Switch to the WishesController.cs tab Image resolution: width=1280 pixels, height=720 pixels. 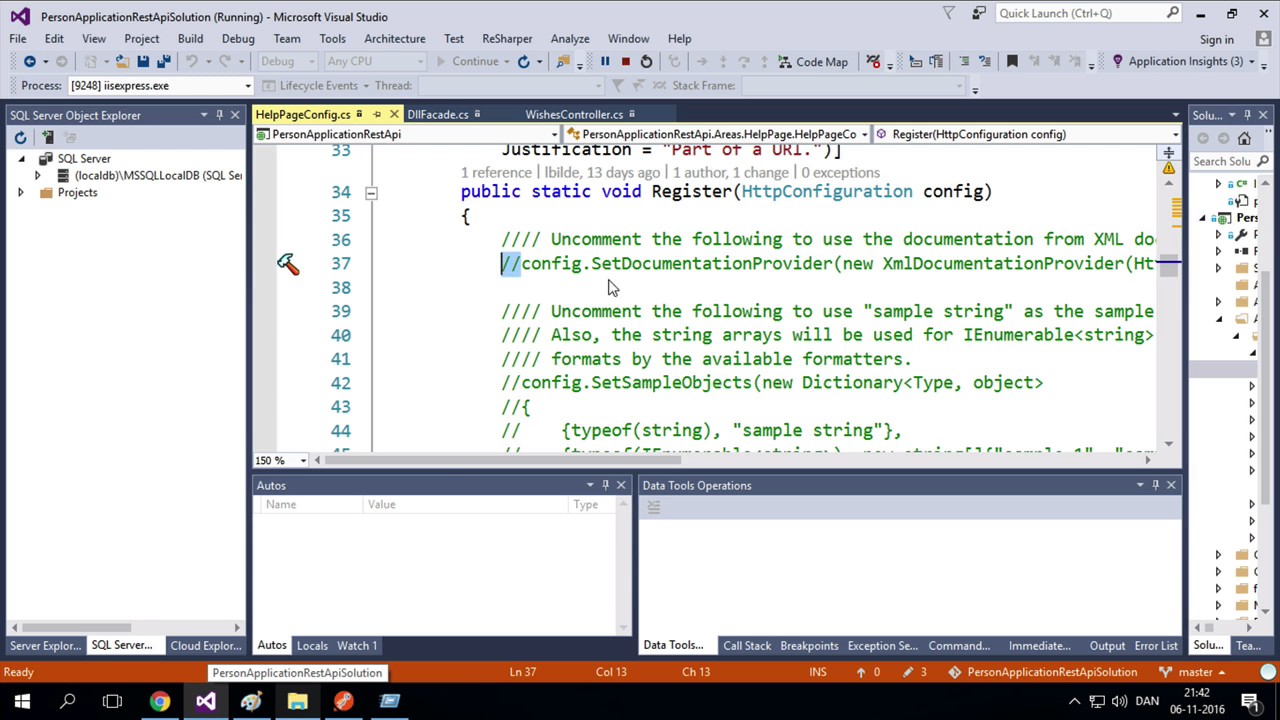tap(574, 115)
